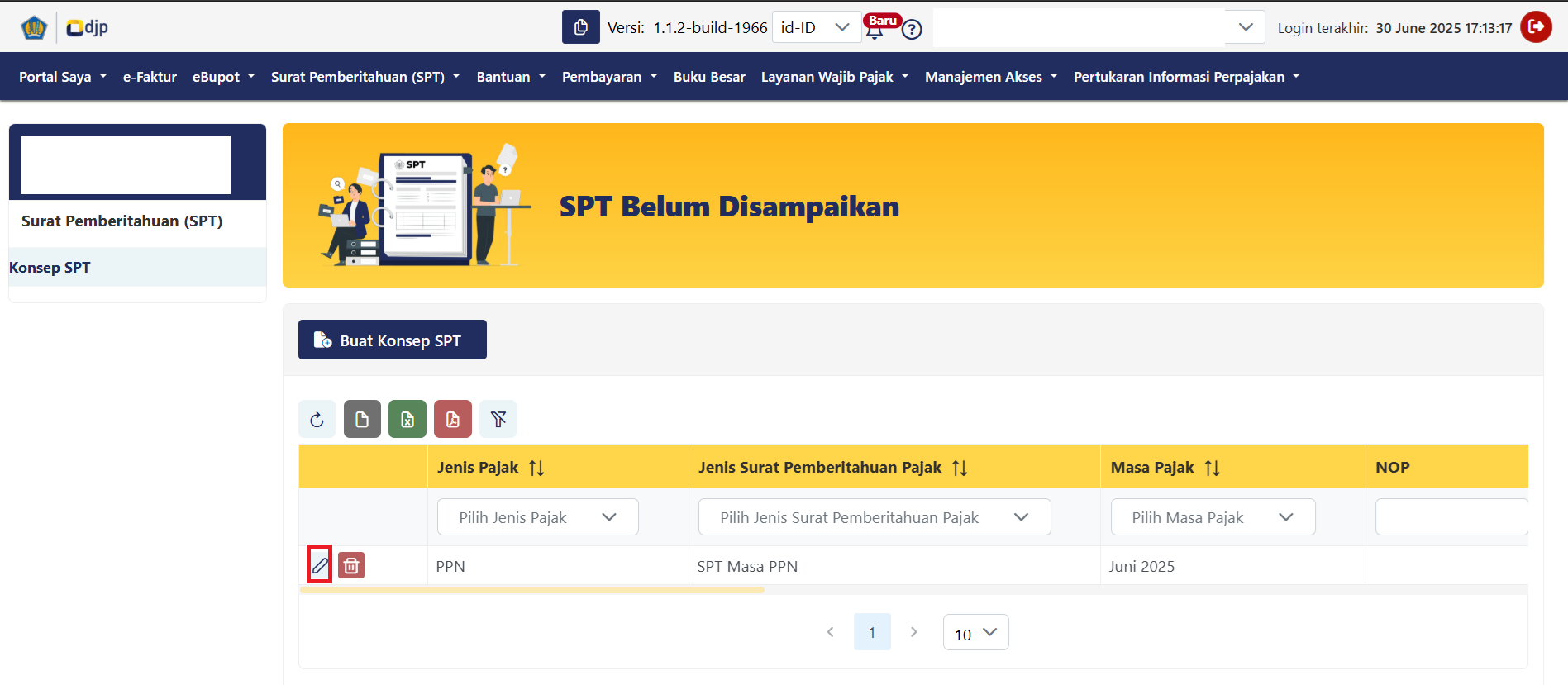1568x685 pixels.
Task: Open the help question mark icon
Action: pos(912,30)
